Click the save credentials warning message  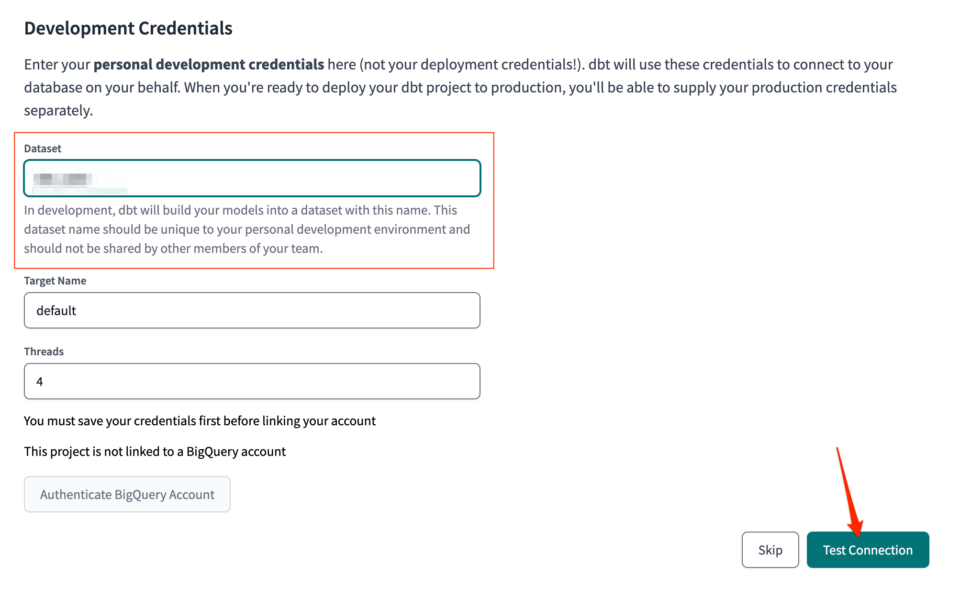click(x=200, y=420)
